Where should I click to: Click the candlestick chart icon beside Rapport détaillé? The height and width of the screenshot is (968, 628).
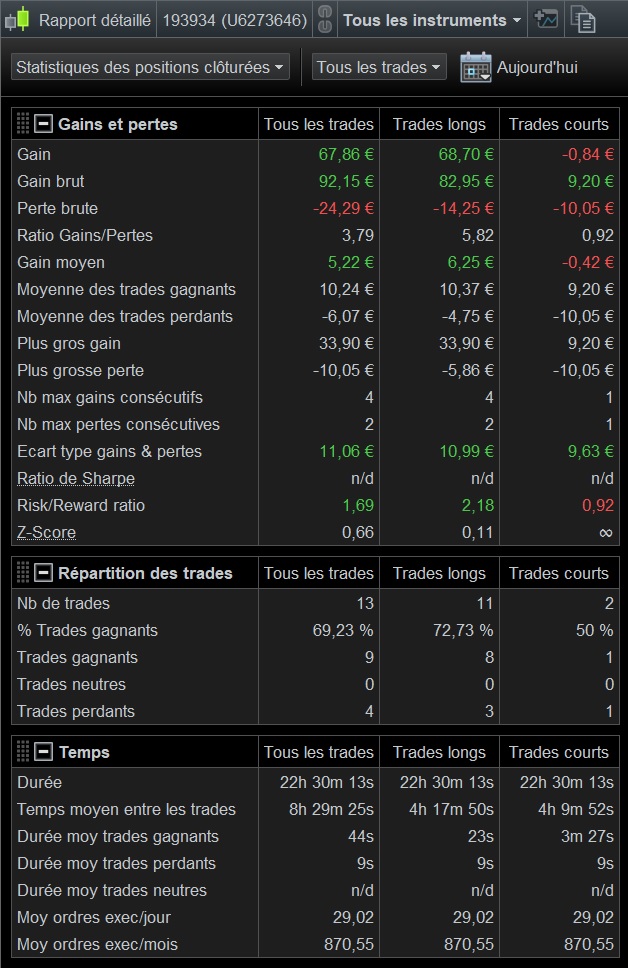pos(17,20)
